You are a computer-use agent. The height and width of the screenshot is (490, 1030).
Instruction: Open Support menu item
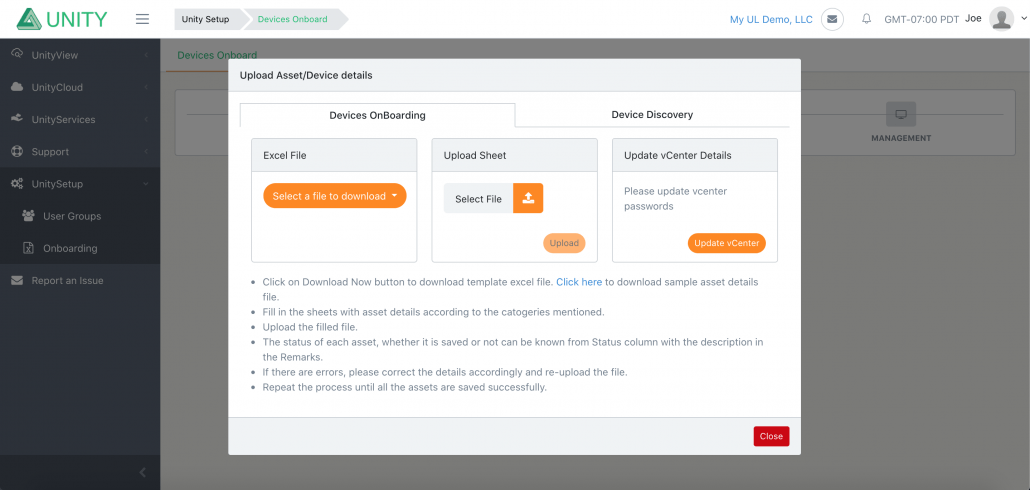[80, 152]
